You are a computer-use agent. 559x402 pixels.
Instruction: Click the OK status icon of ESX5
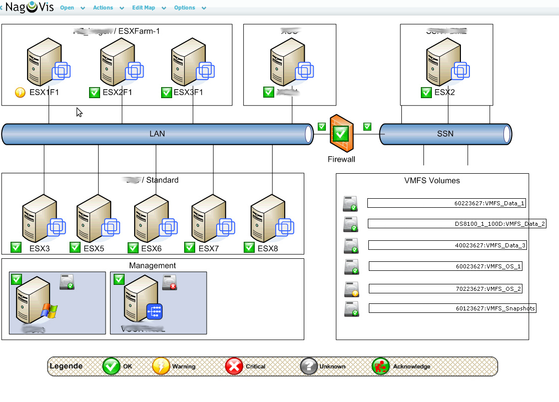click(75, 247)
